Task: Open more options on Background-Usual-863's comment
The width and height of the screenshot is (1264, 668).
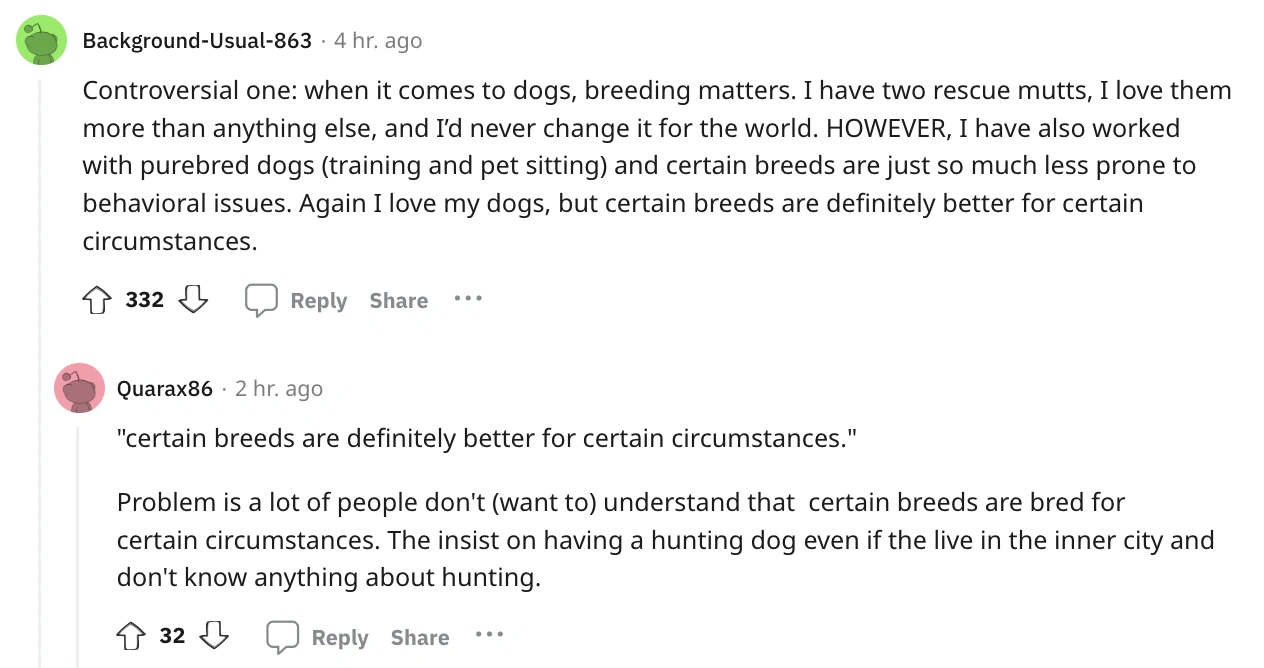Action: coord(467,299)
